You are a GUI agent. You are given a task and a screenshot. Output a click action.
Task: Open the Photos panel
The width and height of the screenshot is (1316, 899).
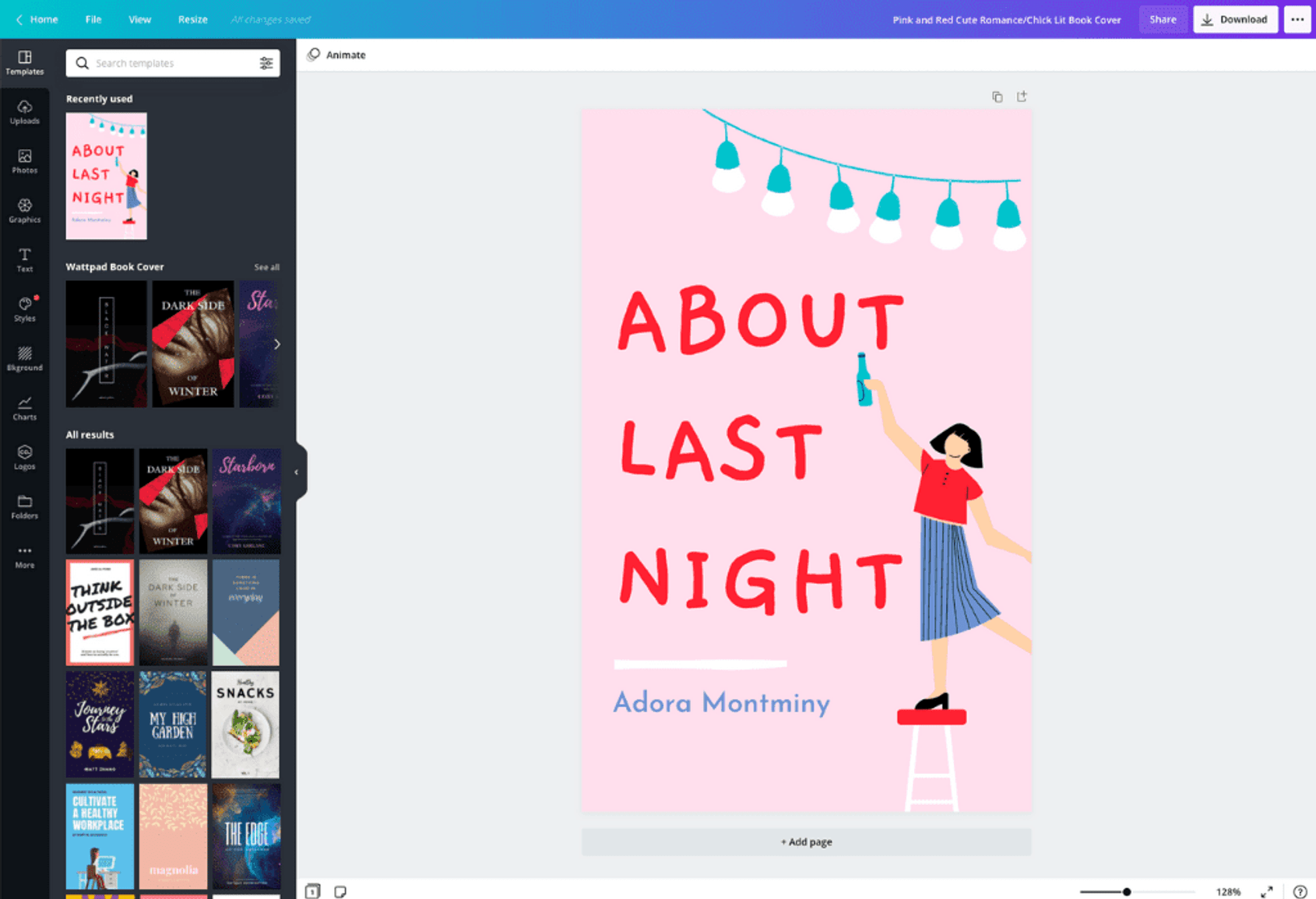click(x=25, y=161)
